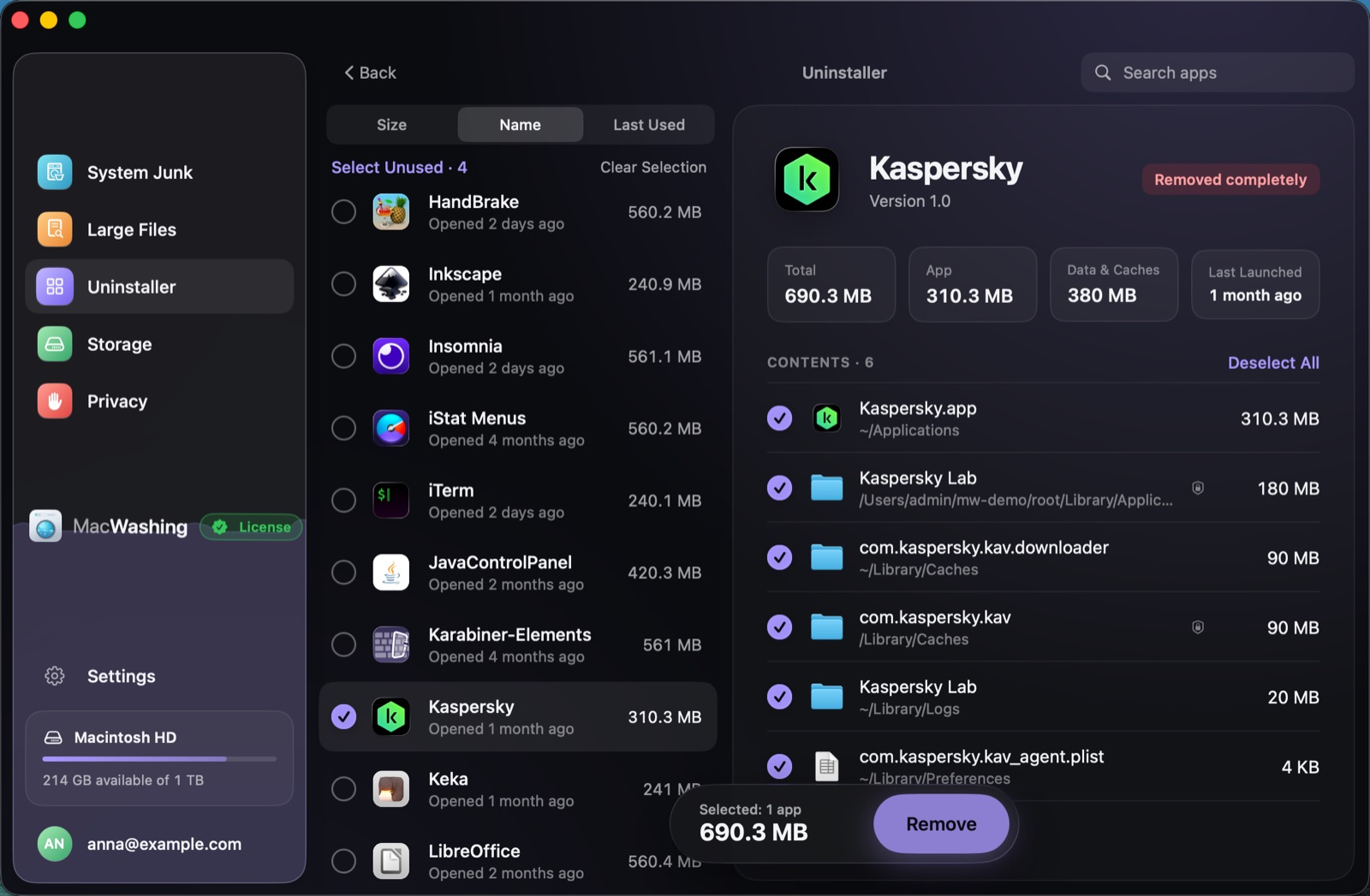This screenshot has width=1370, height=896.
Task: Select the Karabiner-Elements checkbox
Action: tap(343, 644)
